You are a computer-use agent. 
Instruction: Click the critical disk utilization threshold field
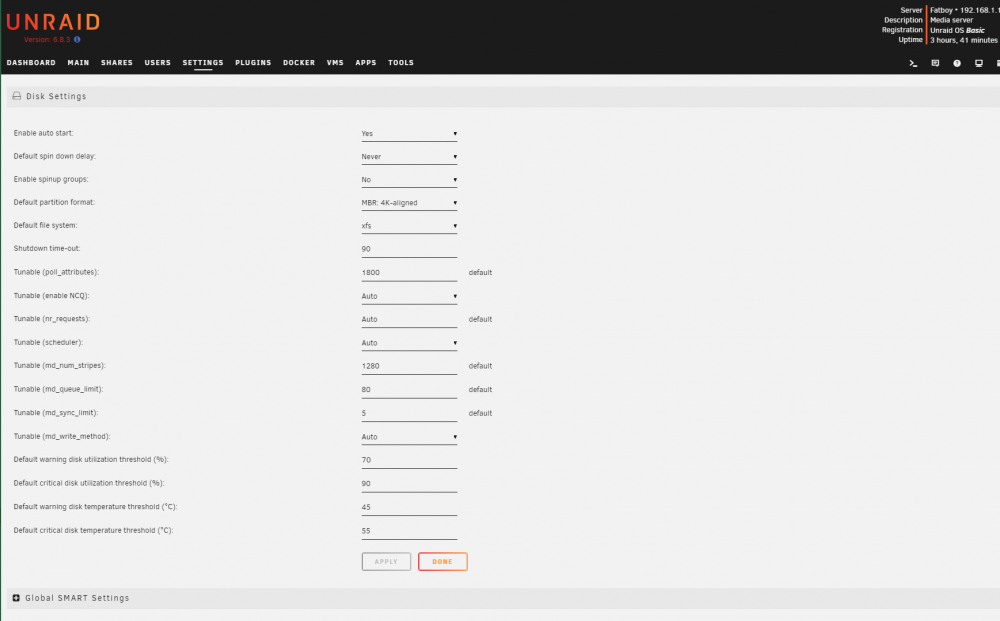pyautogui.click(x=409, y=484)
